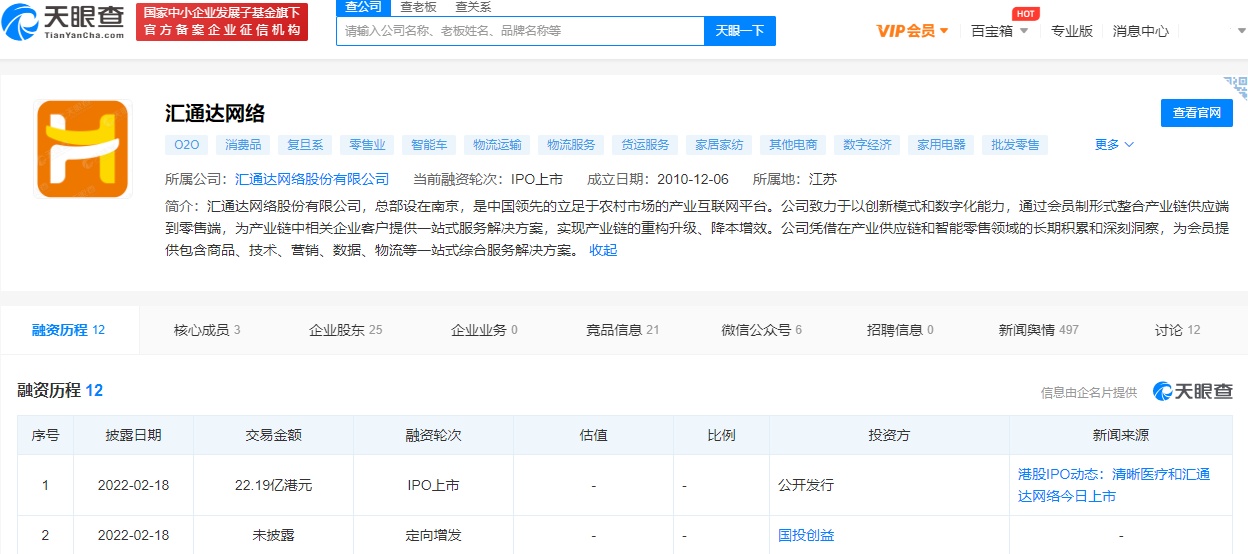Click the 查看官网 button
Viewport: 1248px width, 554px height.
[1197, 113]
